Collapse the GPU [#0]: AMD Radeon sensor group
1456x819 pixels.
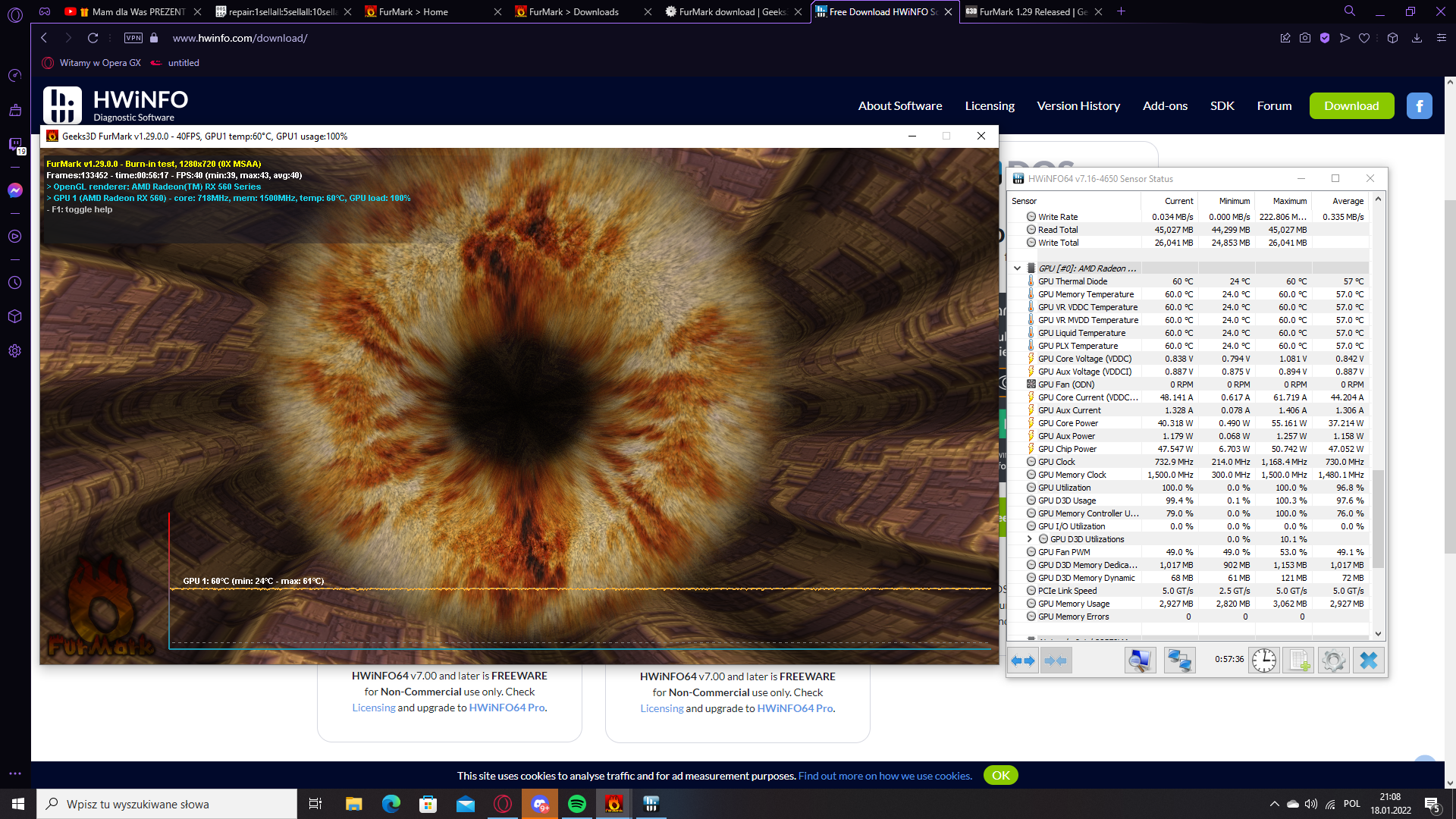pos(1017,268)
